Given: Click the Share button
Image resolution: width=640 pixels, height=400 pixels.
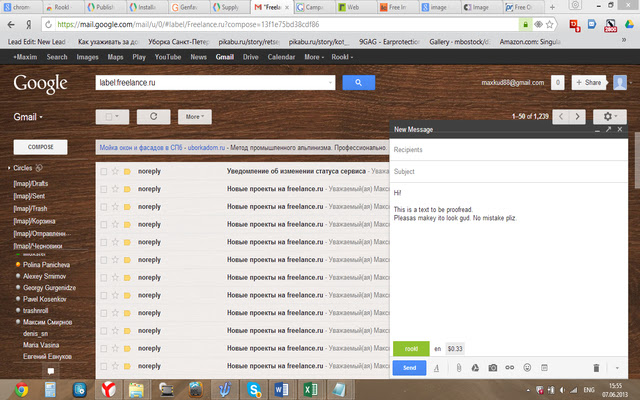Looking at the screenshot, I should pos(589,82).
